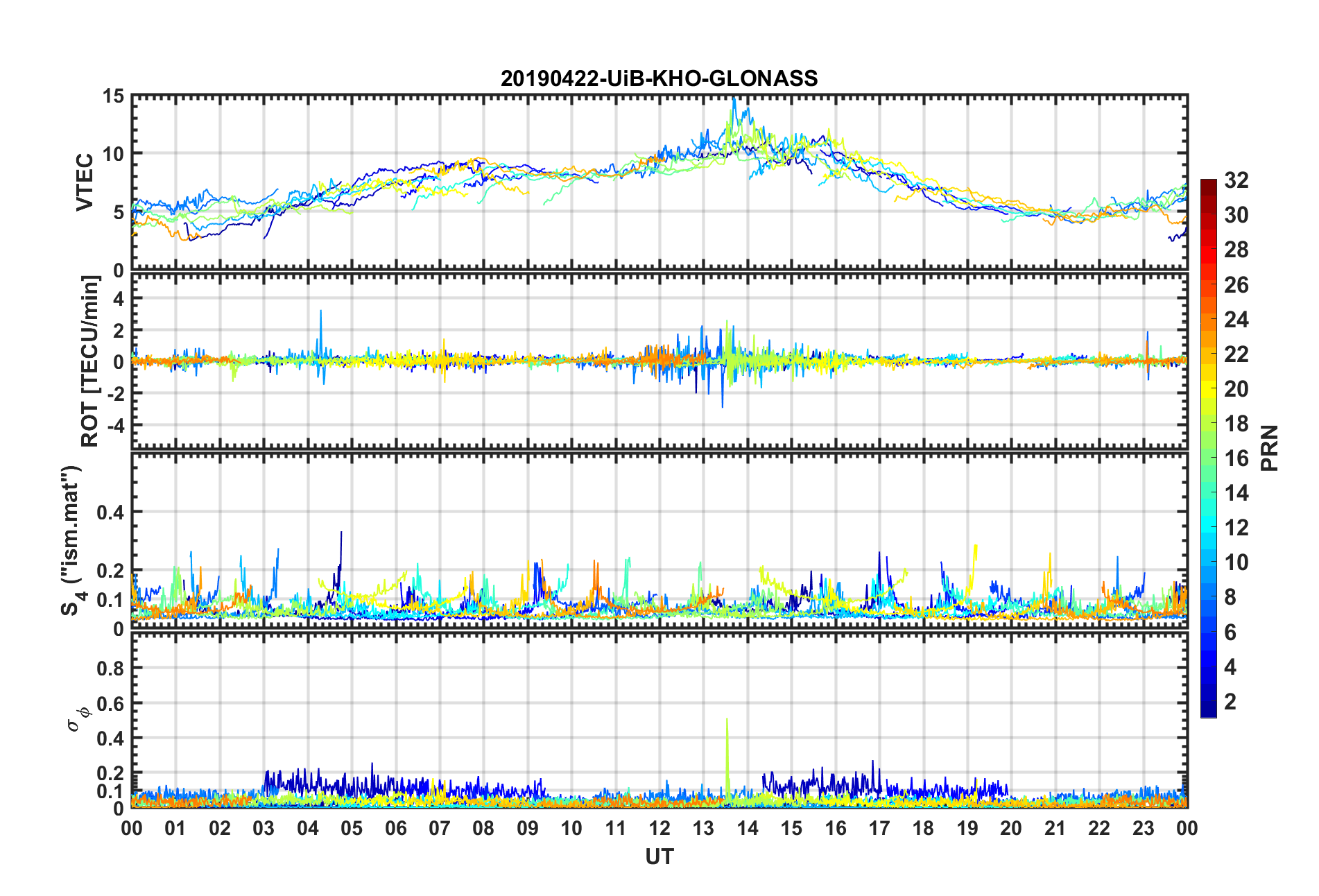Screen dimensions: 1319x896
Task: Click the ROT tick label -4
Action: pyautogui.click(x=115, y=424)
